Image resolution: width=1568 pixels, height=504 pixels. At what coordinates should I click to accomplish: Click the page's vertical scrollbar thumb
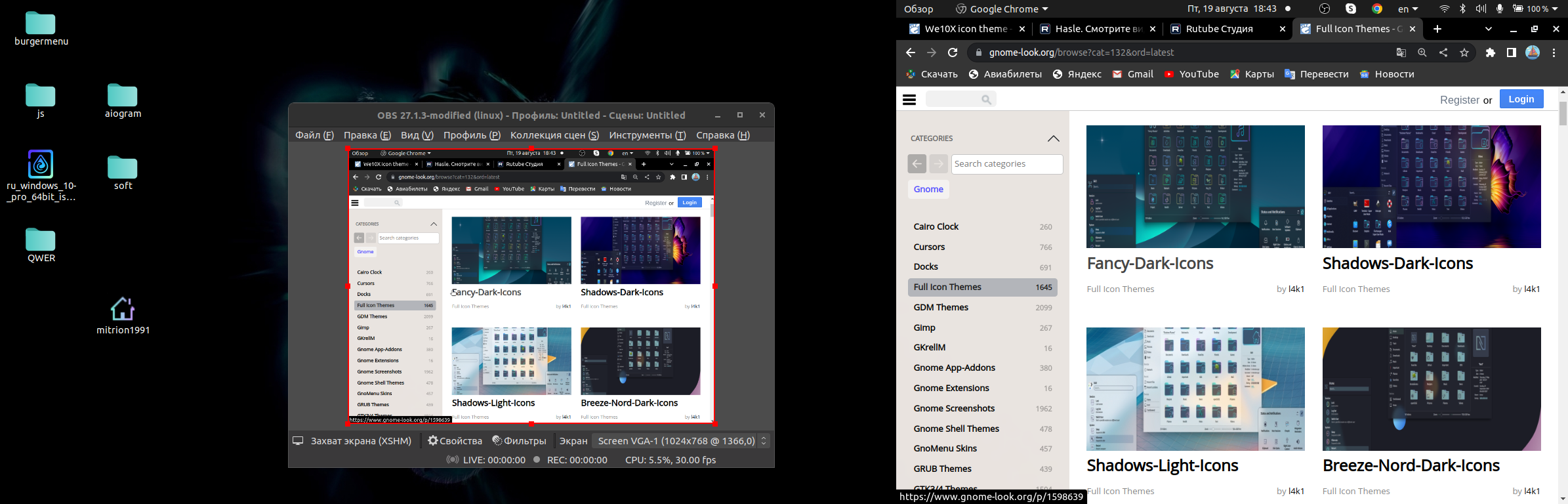point(1563,113)
